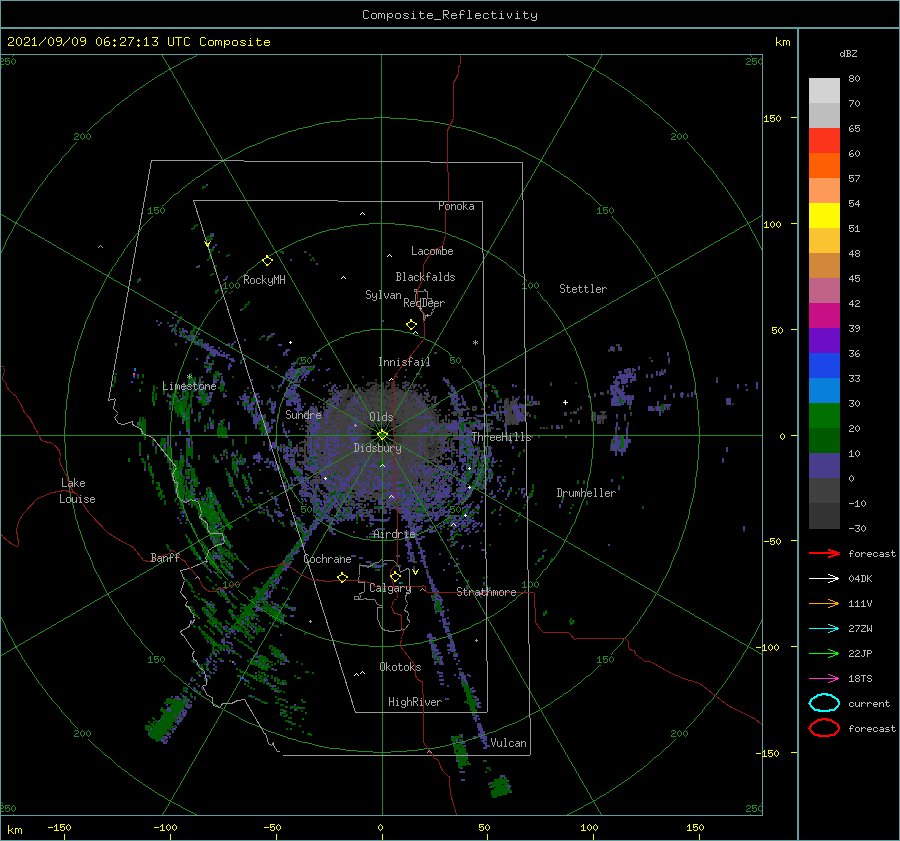Select the white 04DK arrow legend symbol

(824, 579)
